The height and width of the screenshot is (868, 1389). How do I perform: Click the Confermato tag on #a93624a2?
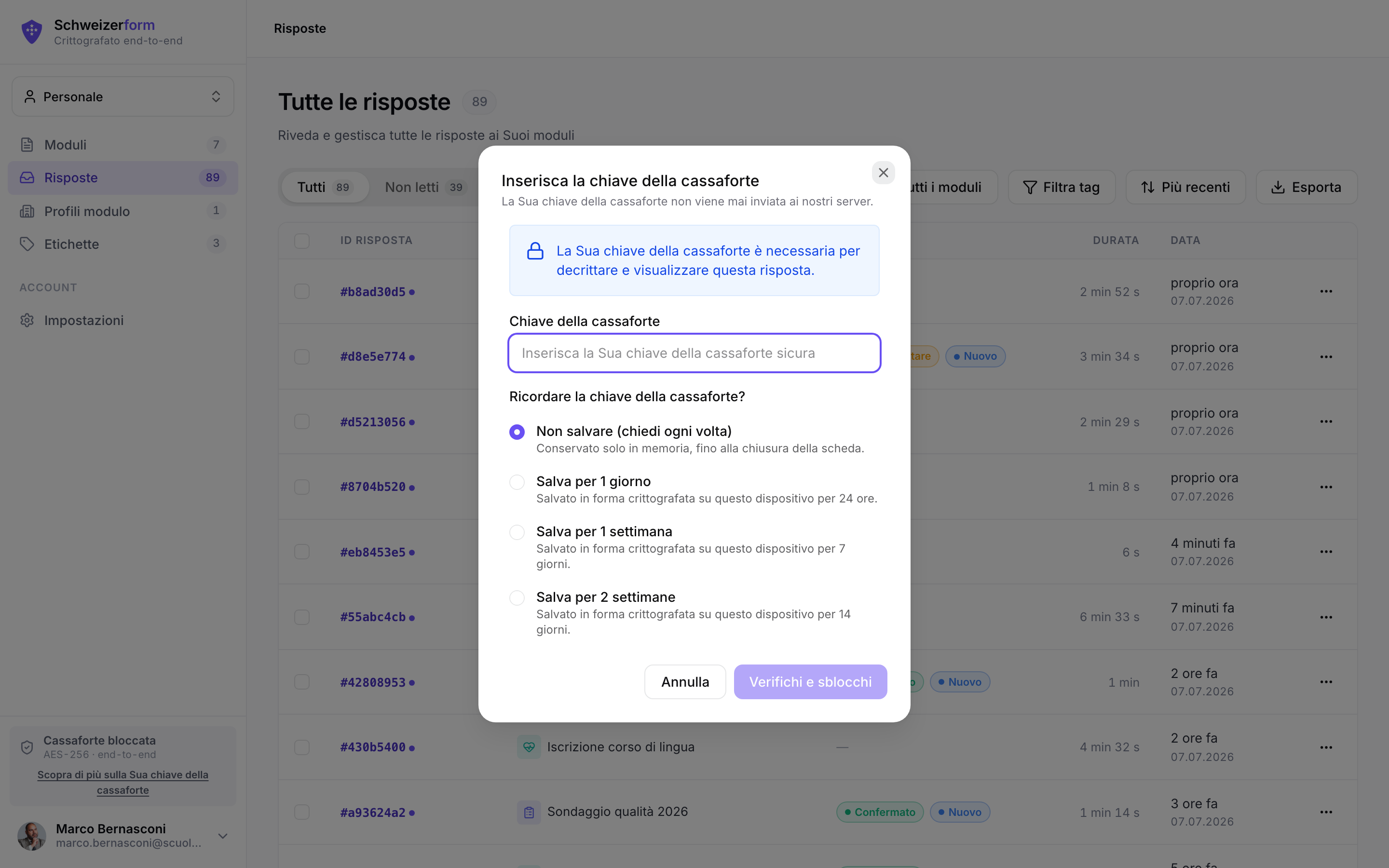pyautogui.click(x=879, y=813)
